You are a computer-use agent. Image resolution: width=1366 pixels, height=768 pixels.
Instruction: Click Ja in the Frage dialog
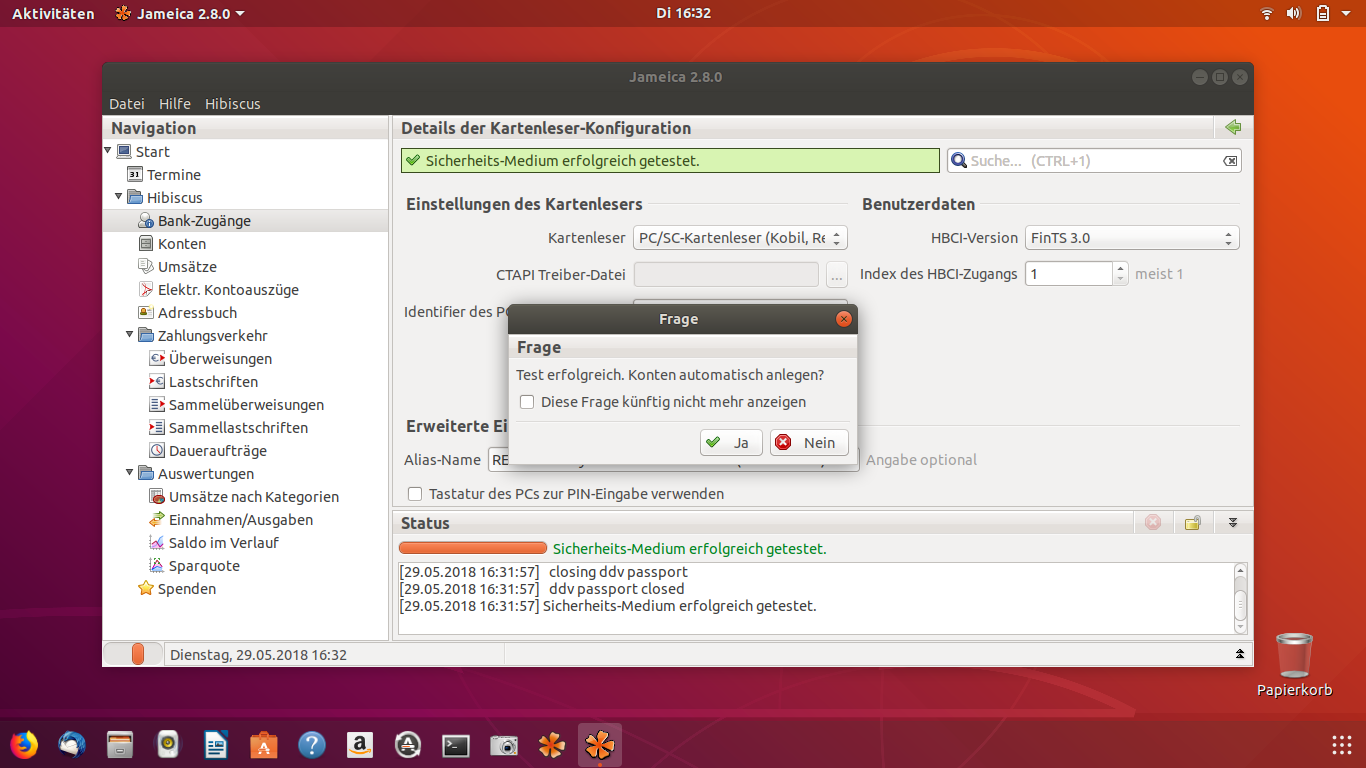[x=731, y=442]
